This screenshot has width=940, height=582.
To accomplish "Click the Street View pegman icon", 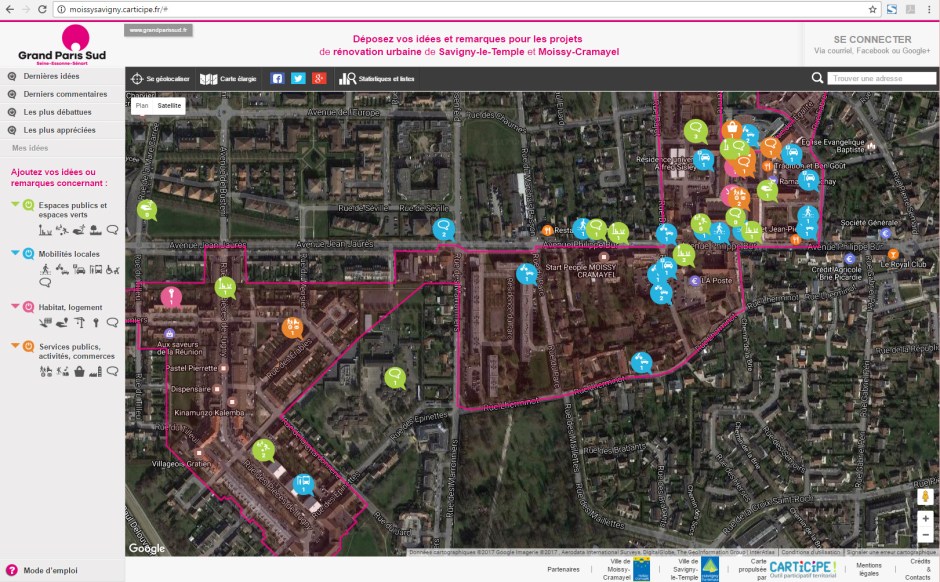I will [x=925, y=496].
